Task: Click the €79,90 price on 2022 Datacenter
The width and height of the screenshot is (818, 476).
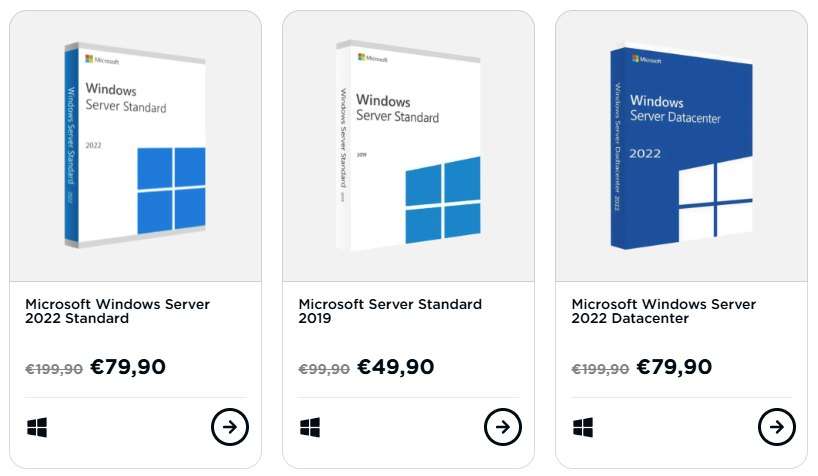Action: (674, 367)
